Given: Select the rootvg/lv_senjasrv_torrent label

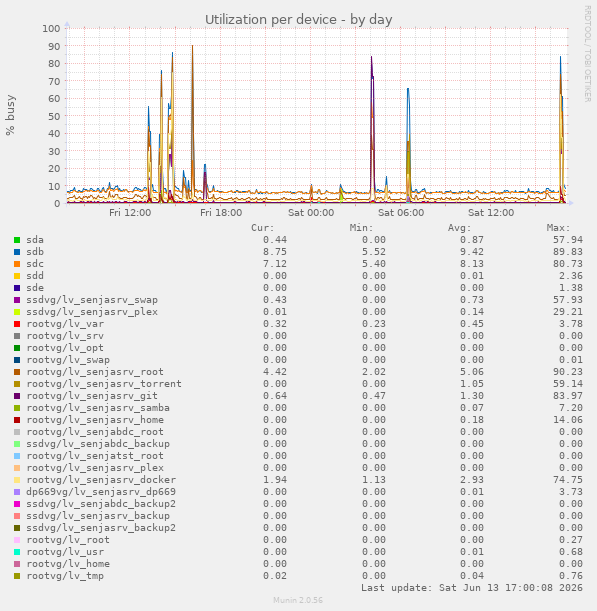Looking at the screenshot, I should click(104, 384).
